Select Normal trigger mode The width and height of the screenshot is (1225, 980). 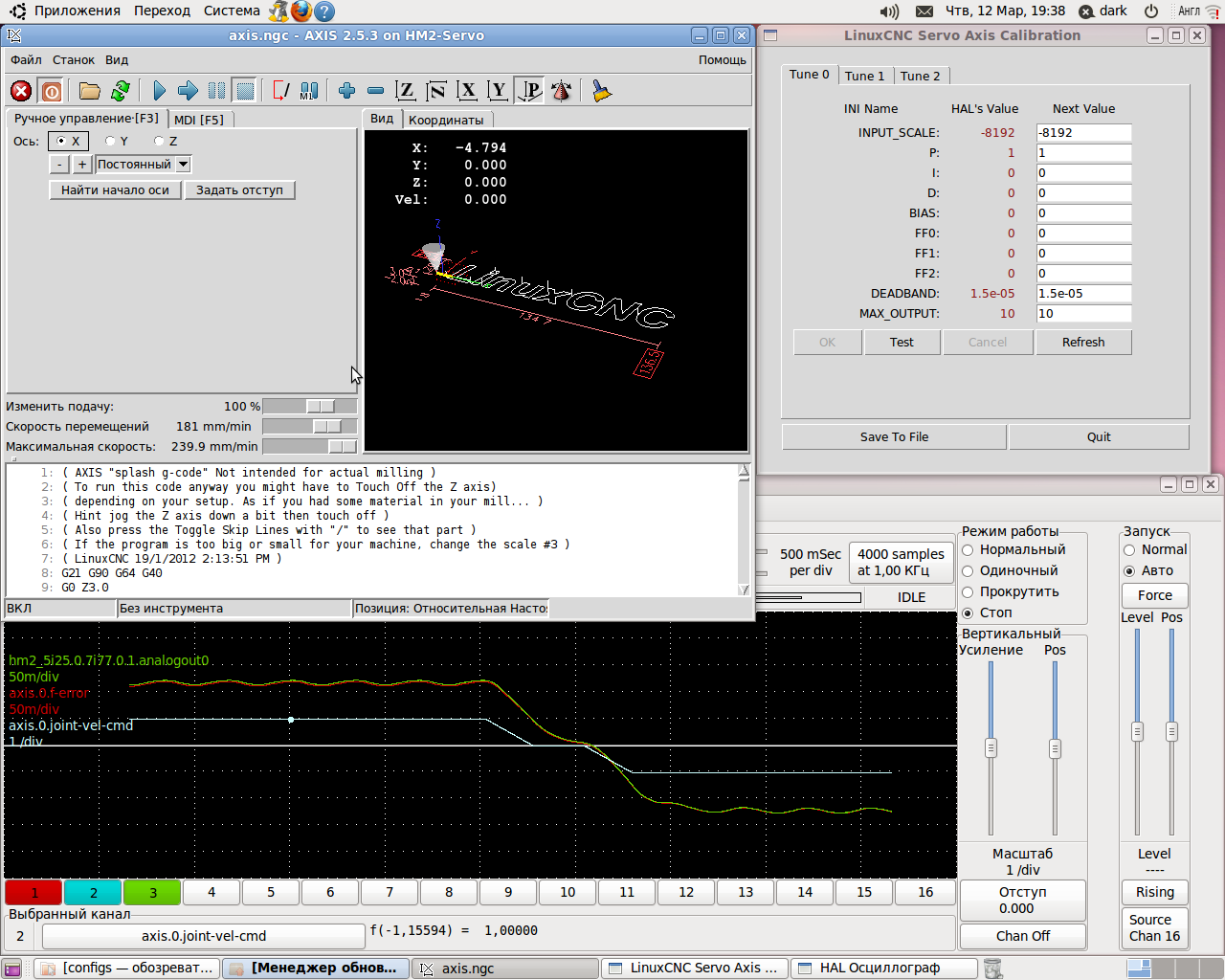click(1130, 550)
